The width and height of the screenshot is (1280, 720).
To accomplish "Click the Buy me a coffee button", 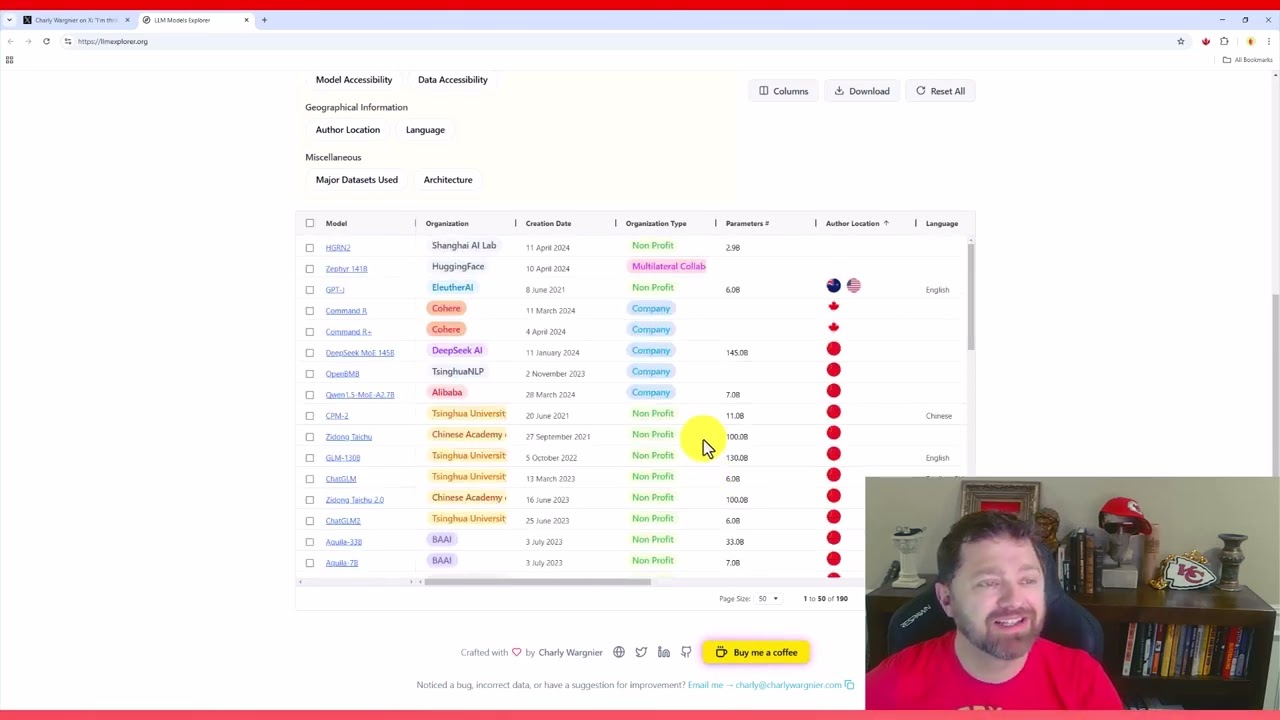I will coord(756,652).
